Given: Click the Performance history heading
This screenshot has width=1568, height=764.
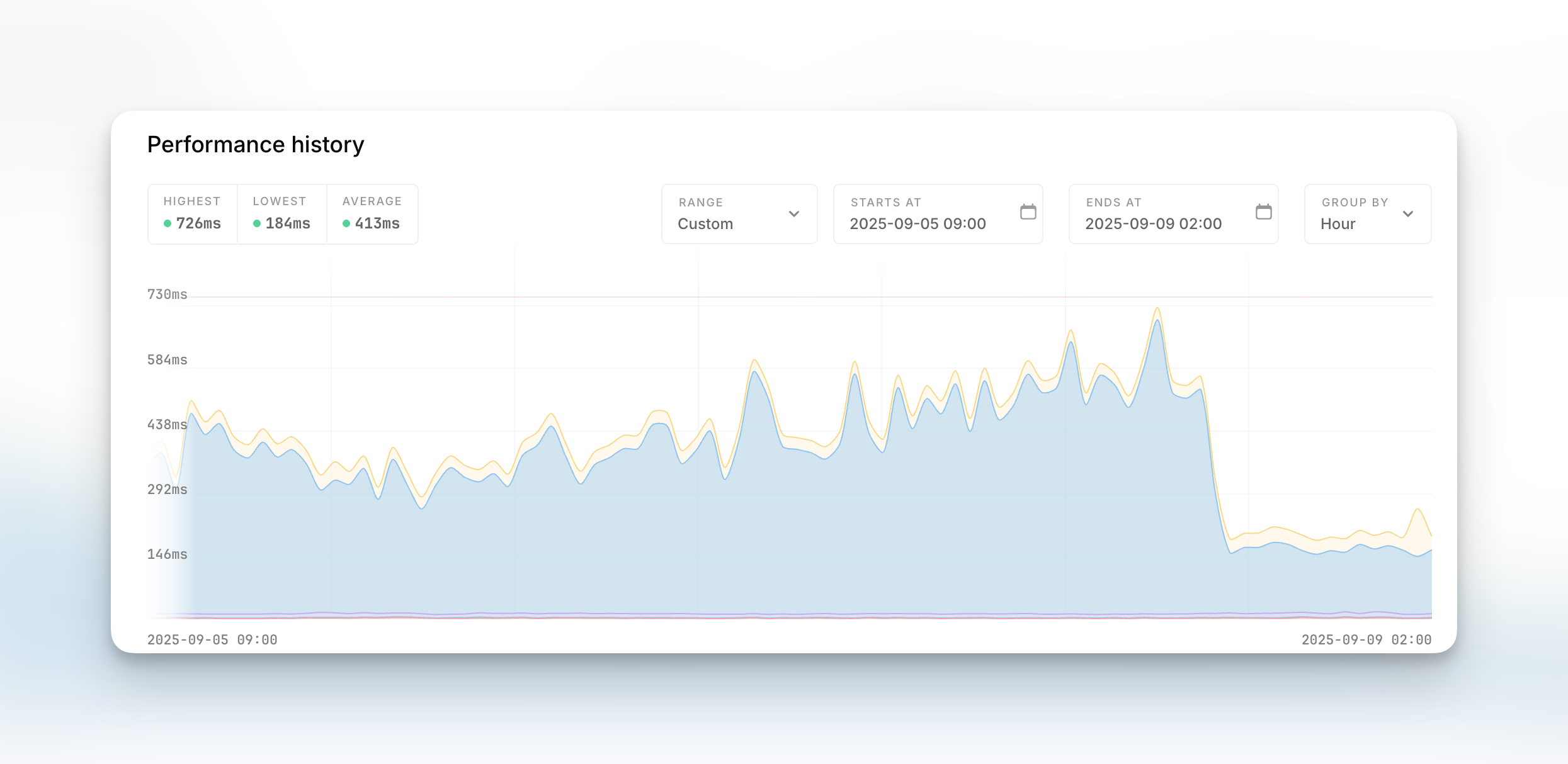Looking at the screenshot, I should tap(256, 145).
